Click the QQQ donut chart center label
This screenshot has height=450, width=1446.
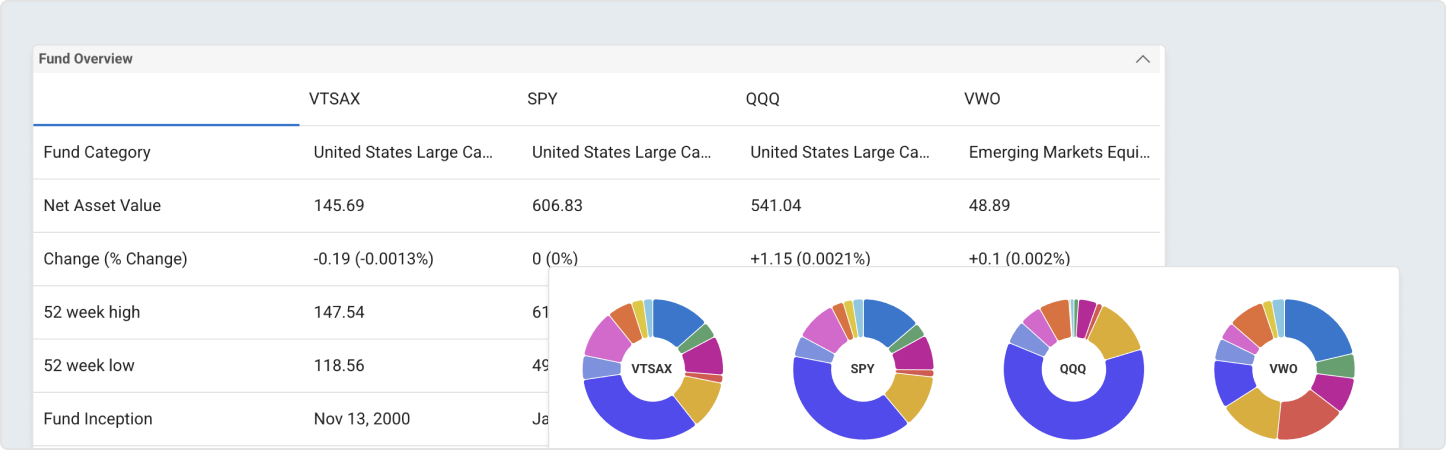(1073, 369)
